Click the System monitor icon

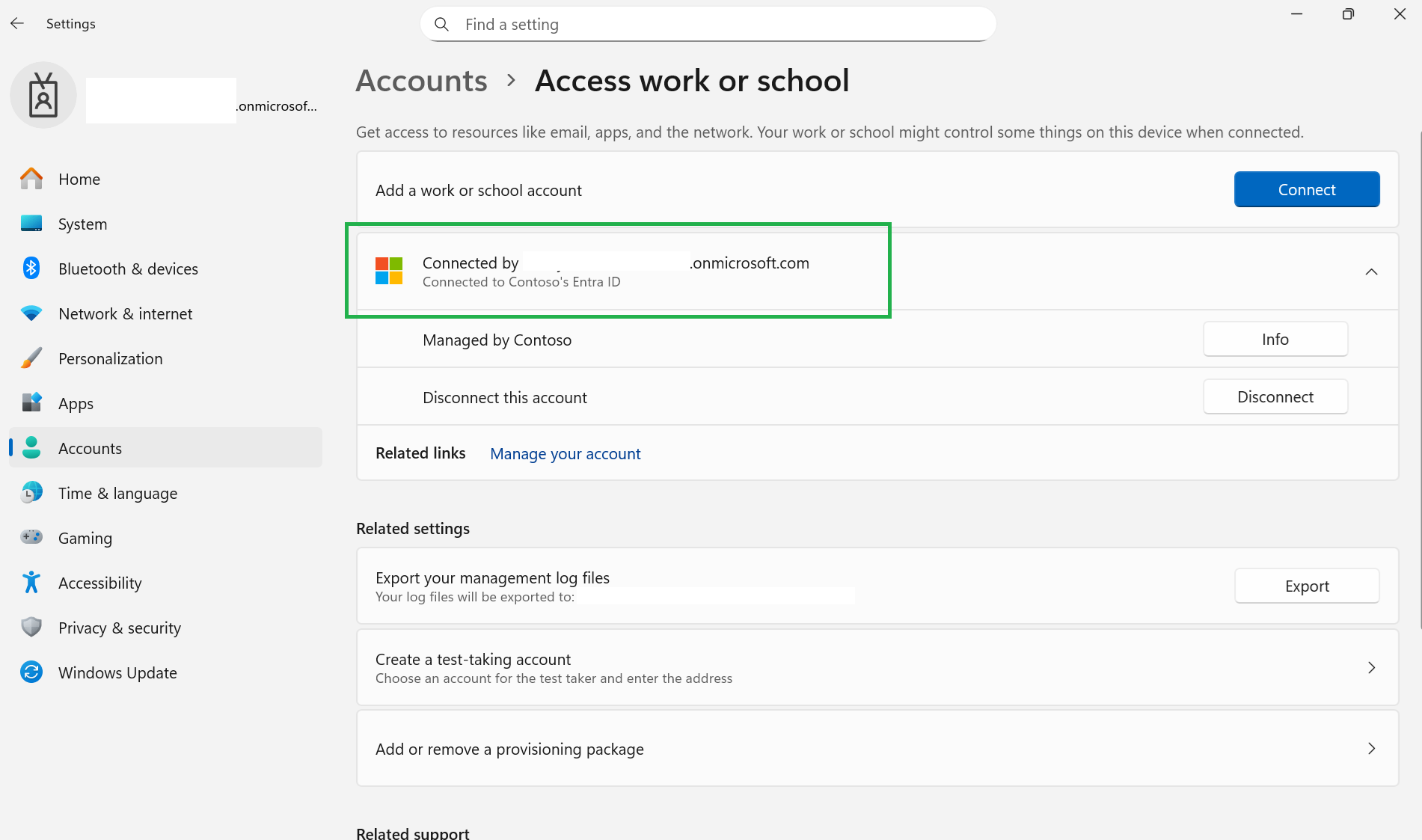click(x=31, y=224)
